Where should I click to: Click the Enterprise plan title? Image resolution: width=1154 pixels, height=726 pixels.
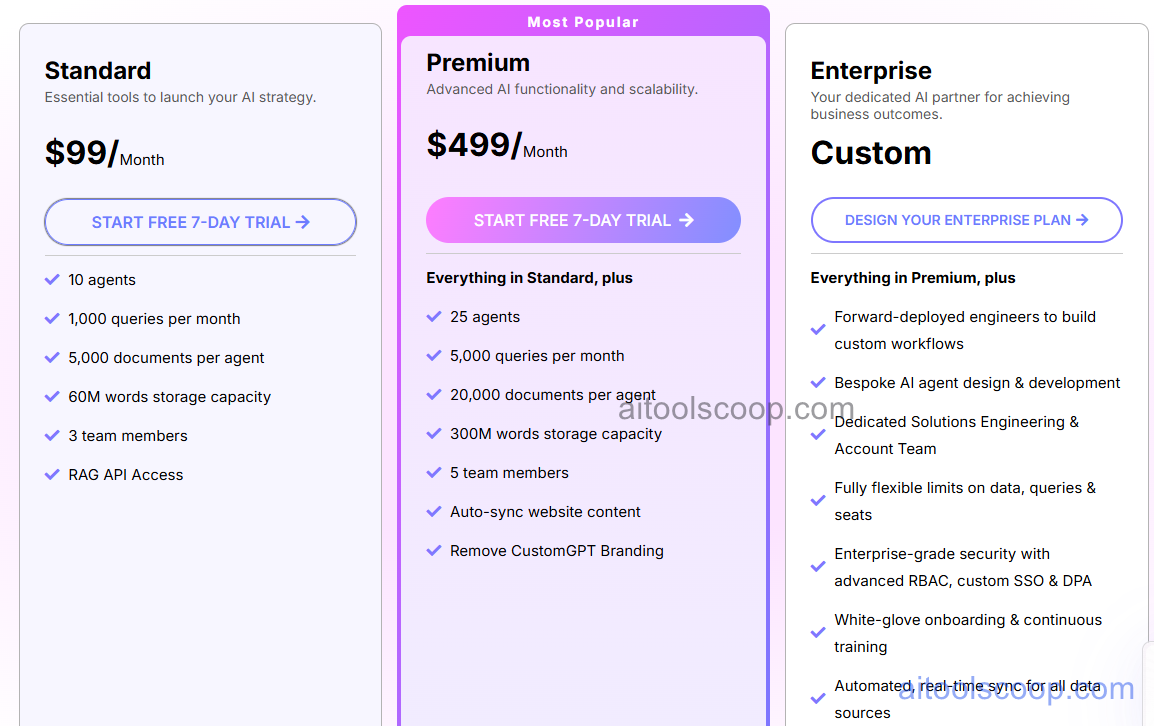coord(871,70)
